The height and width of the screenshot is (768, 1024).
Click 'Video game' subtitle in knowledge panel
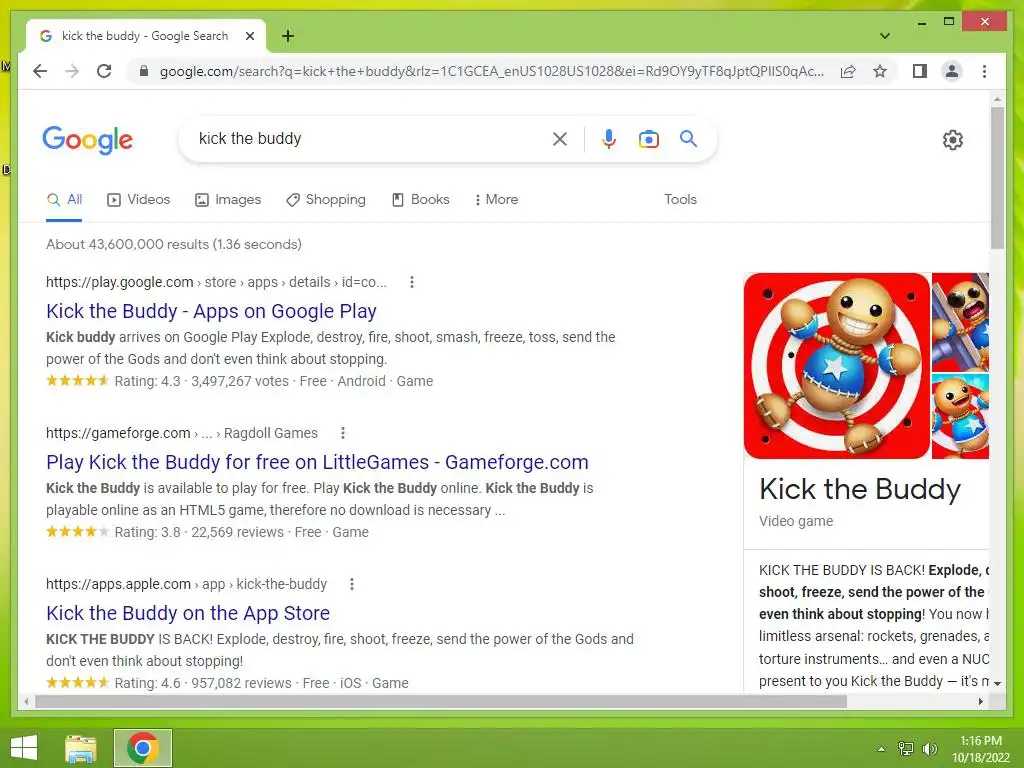[x=795, y=521]
